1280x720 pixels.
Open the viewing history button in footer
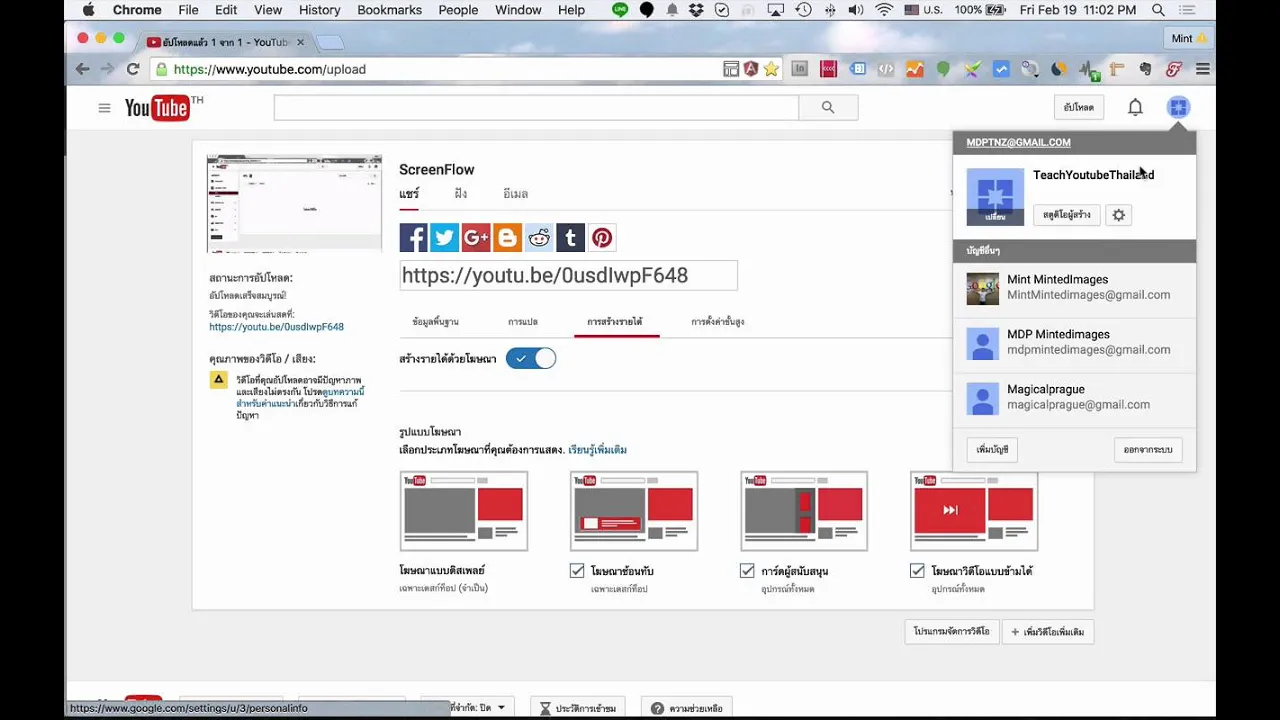coord(578,708)
